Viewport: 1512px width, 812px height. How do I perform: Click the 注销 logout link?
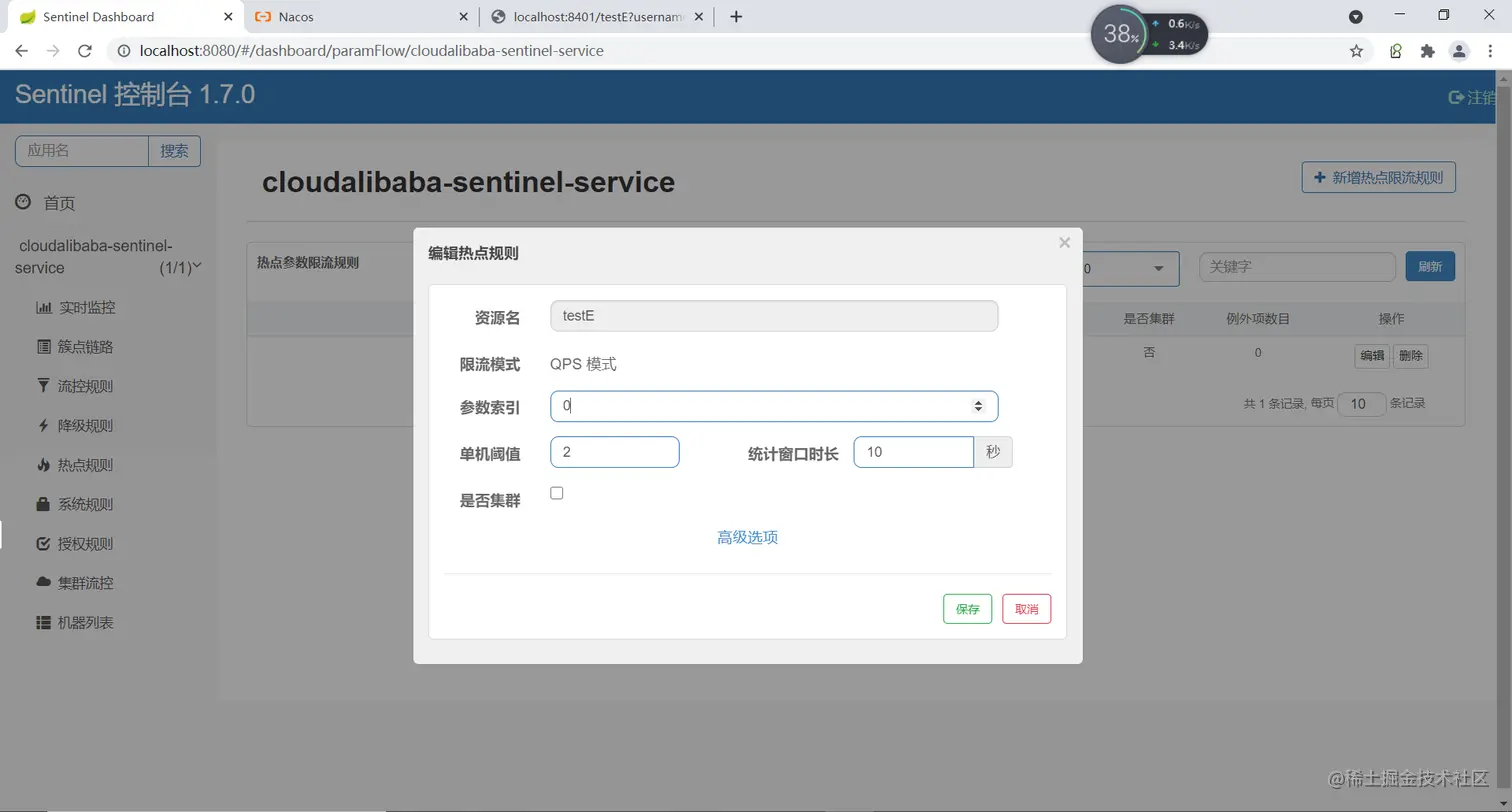[1474, 97]
